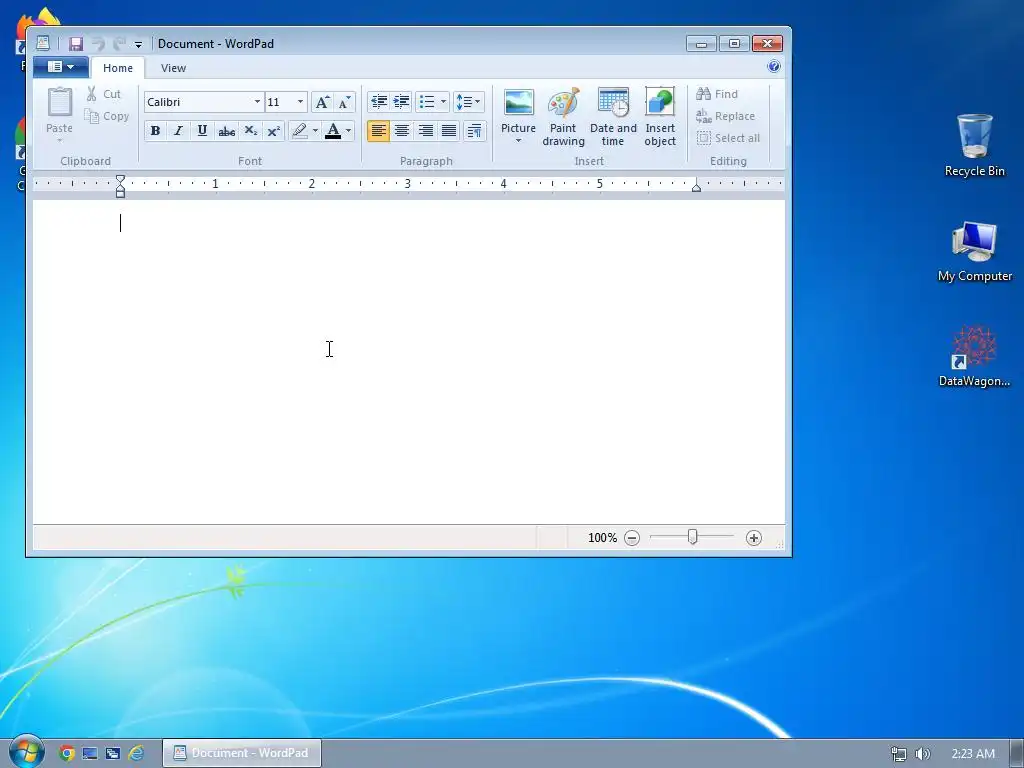Screen dimensions: 1024x768
Task: Open Customize Quick Access Toolbar arrow
Action: coord(138,44)
